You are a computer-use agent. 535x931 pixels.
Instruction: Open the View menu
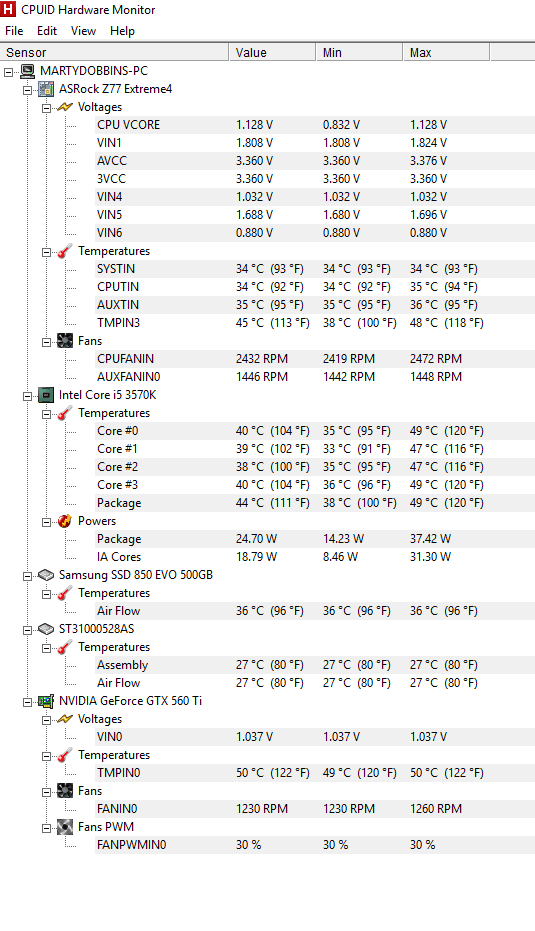(83, 31)
